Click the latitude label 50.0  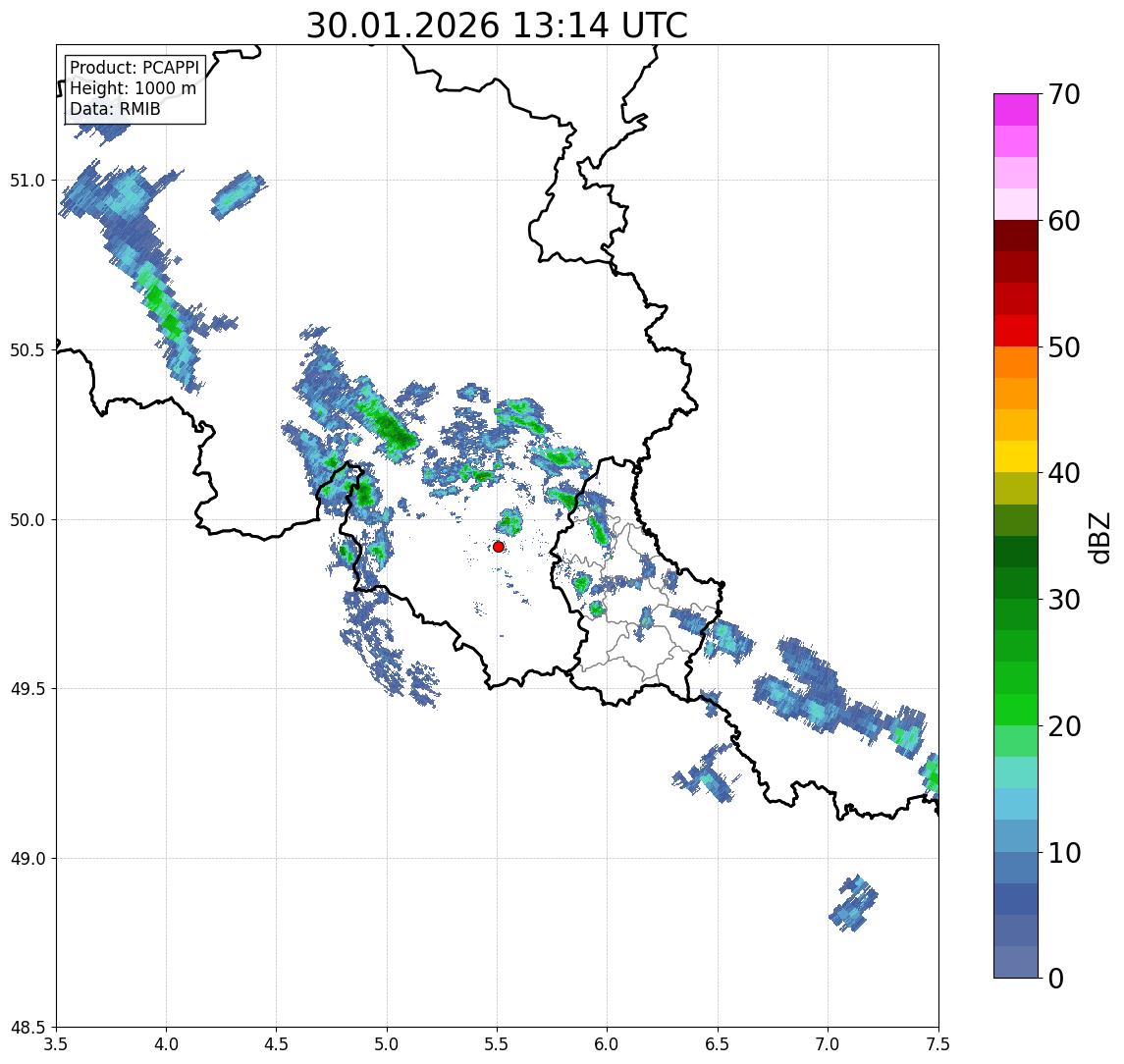tap(27, 520)
